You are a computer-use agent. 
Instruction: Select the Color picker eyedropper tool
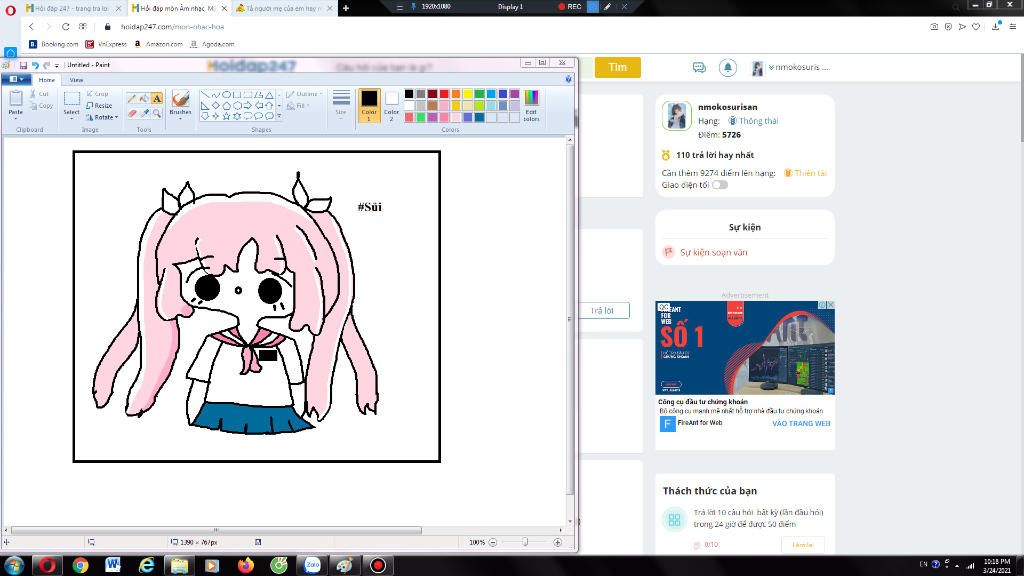[144, 114]
